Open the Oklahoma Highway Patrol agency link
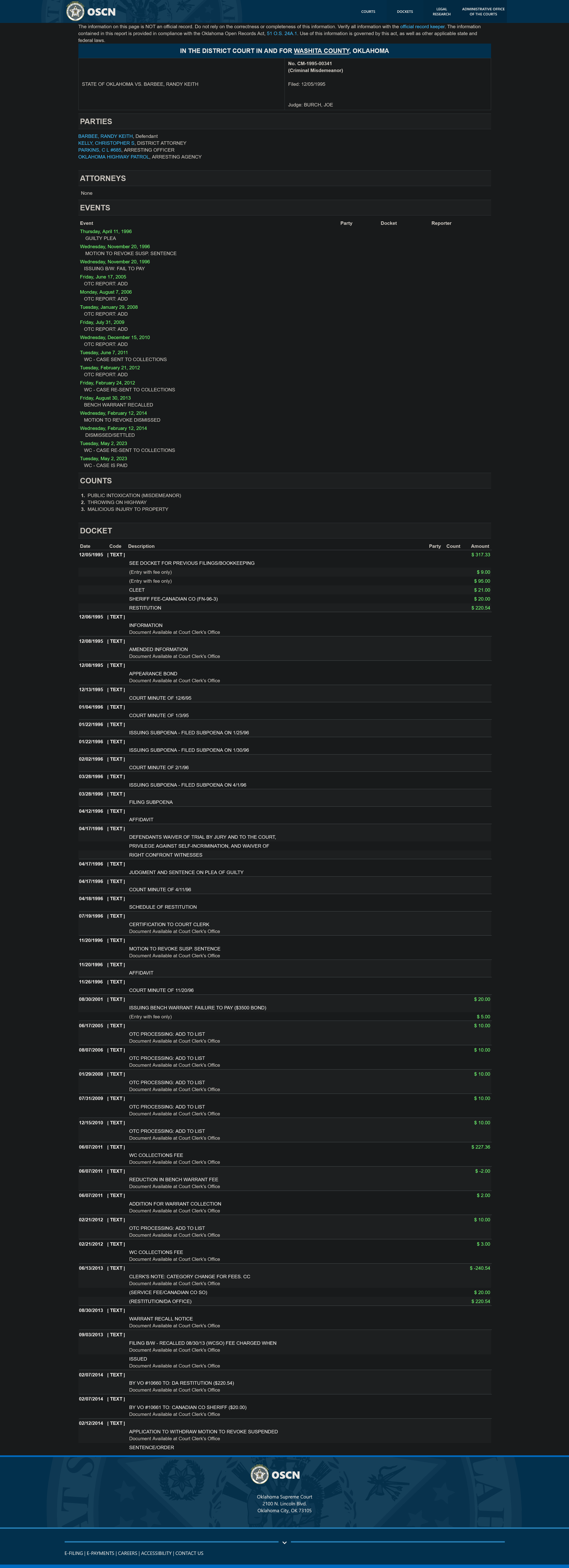 (113, 157)
